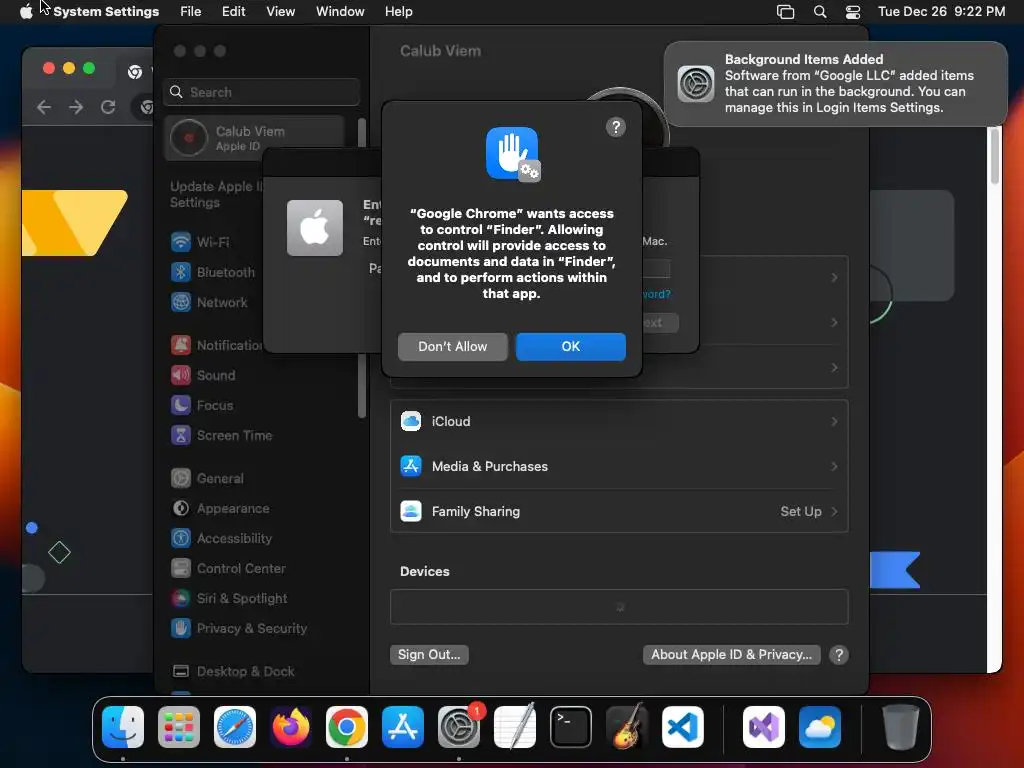The image size is (1024, 768).
Task: Click Chrome window forward arrow
Action: [76, 107]
